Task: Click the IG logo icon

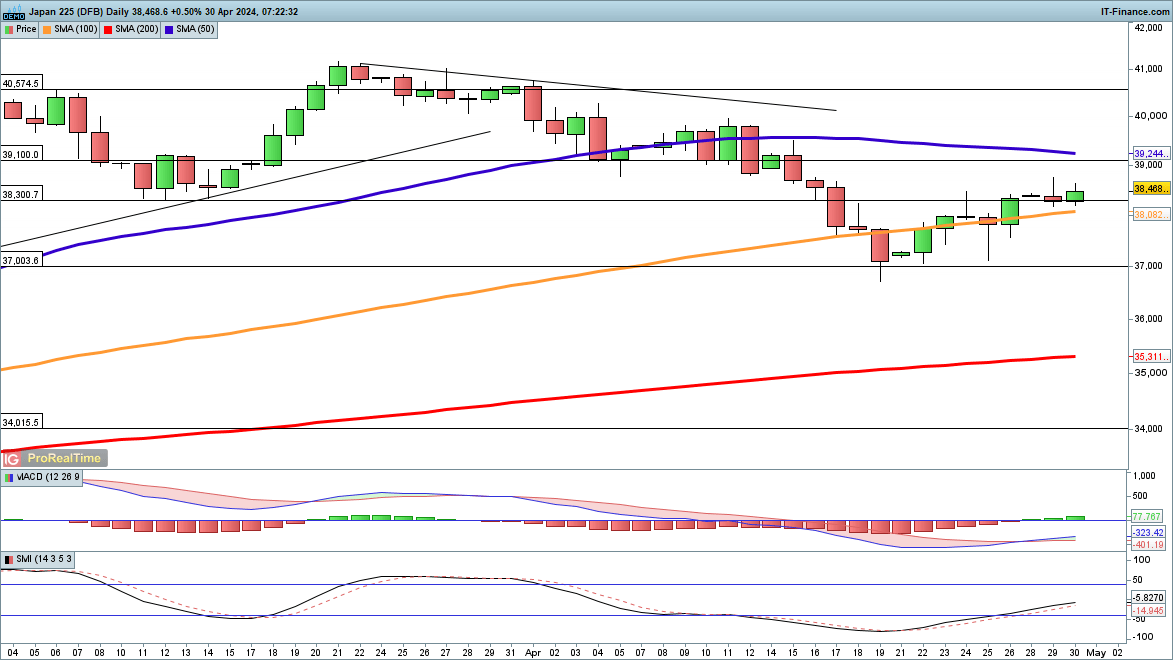Action: tap(12, 459)
